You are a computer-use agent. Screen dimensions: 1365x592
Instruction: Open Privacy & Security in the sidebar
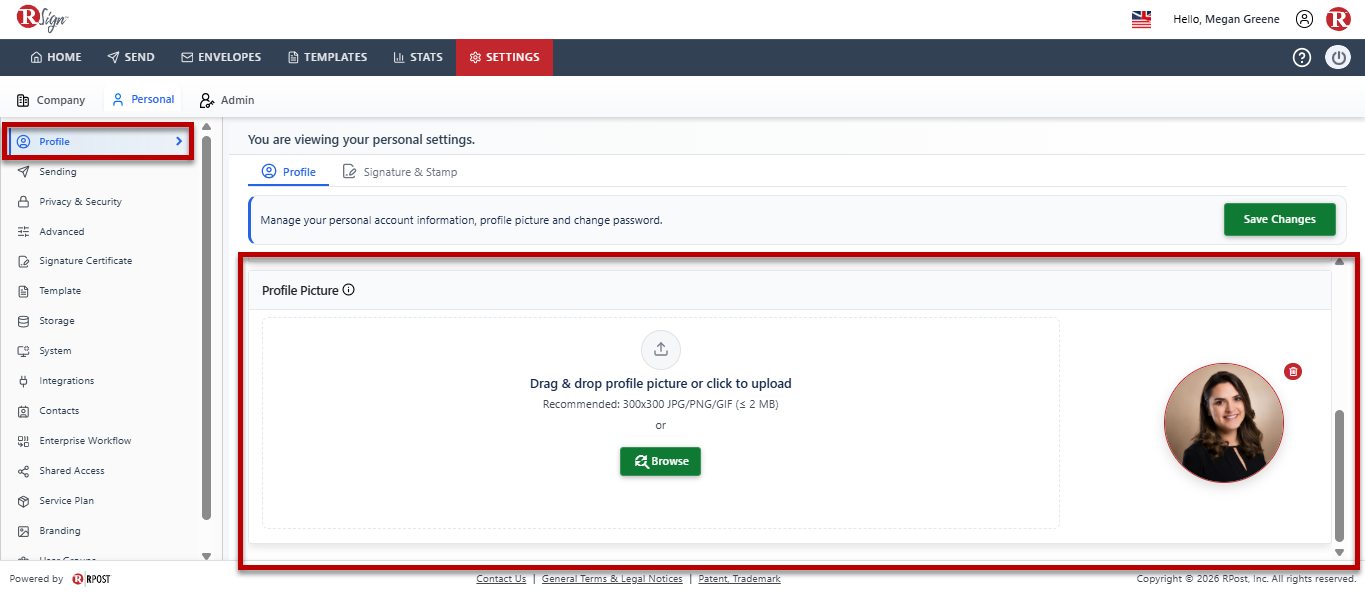click(x=81, y=202)
